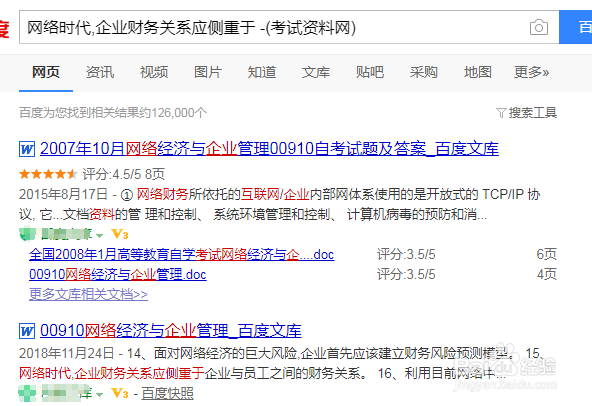The height and width of the screenshot is (406, 592).
Task: Open the 知道 tab
Action: click(262, 72)
